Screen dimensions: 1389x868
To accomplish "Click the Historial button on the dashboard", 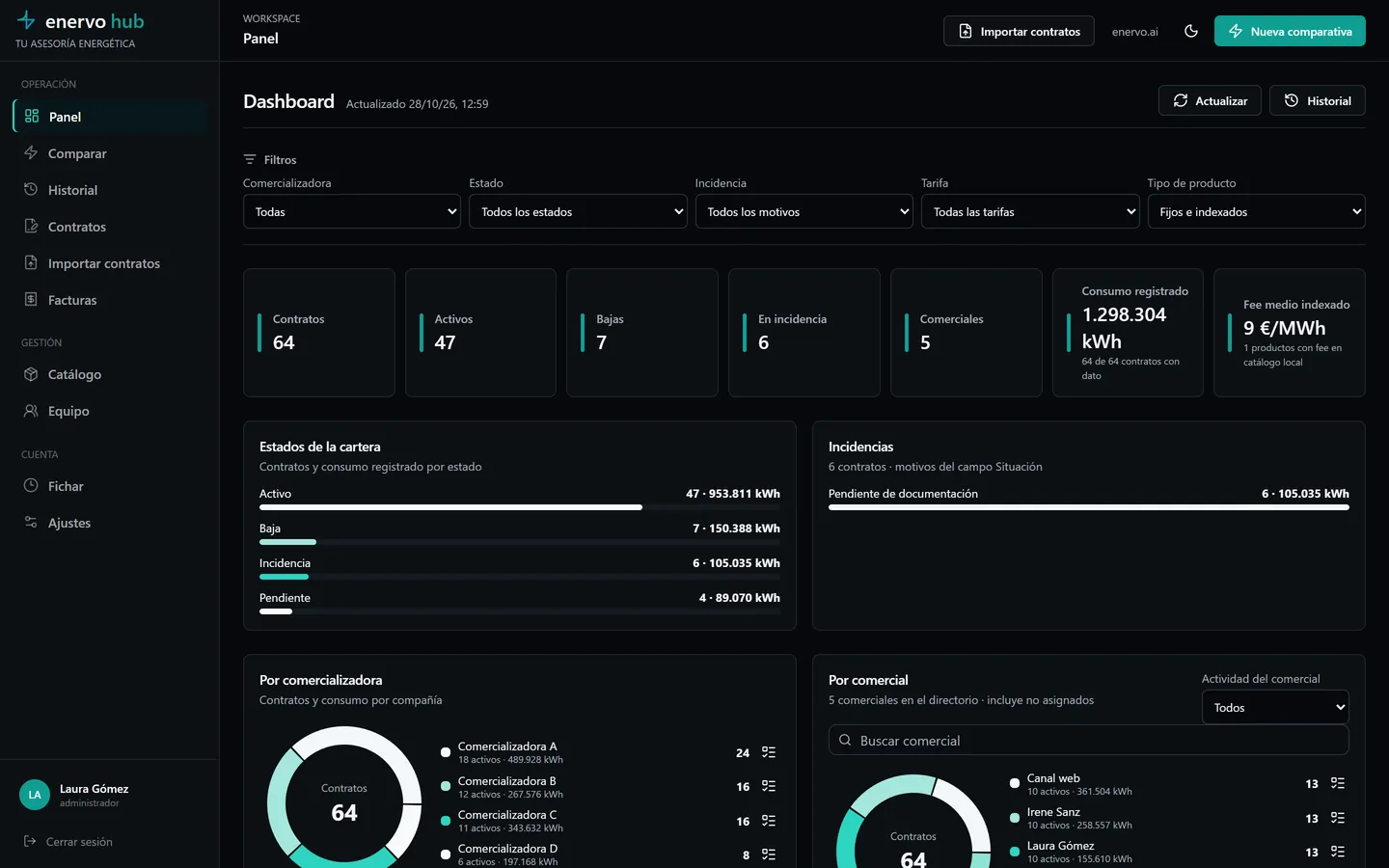I will [1318, 100].
